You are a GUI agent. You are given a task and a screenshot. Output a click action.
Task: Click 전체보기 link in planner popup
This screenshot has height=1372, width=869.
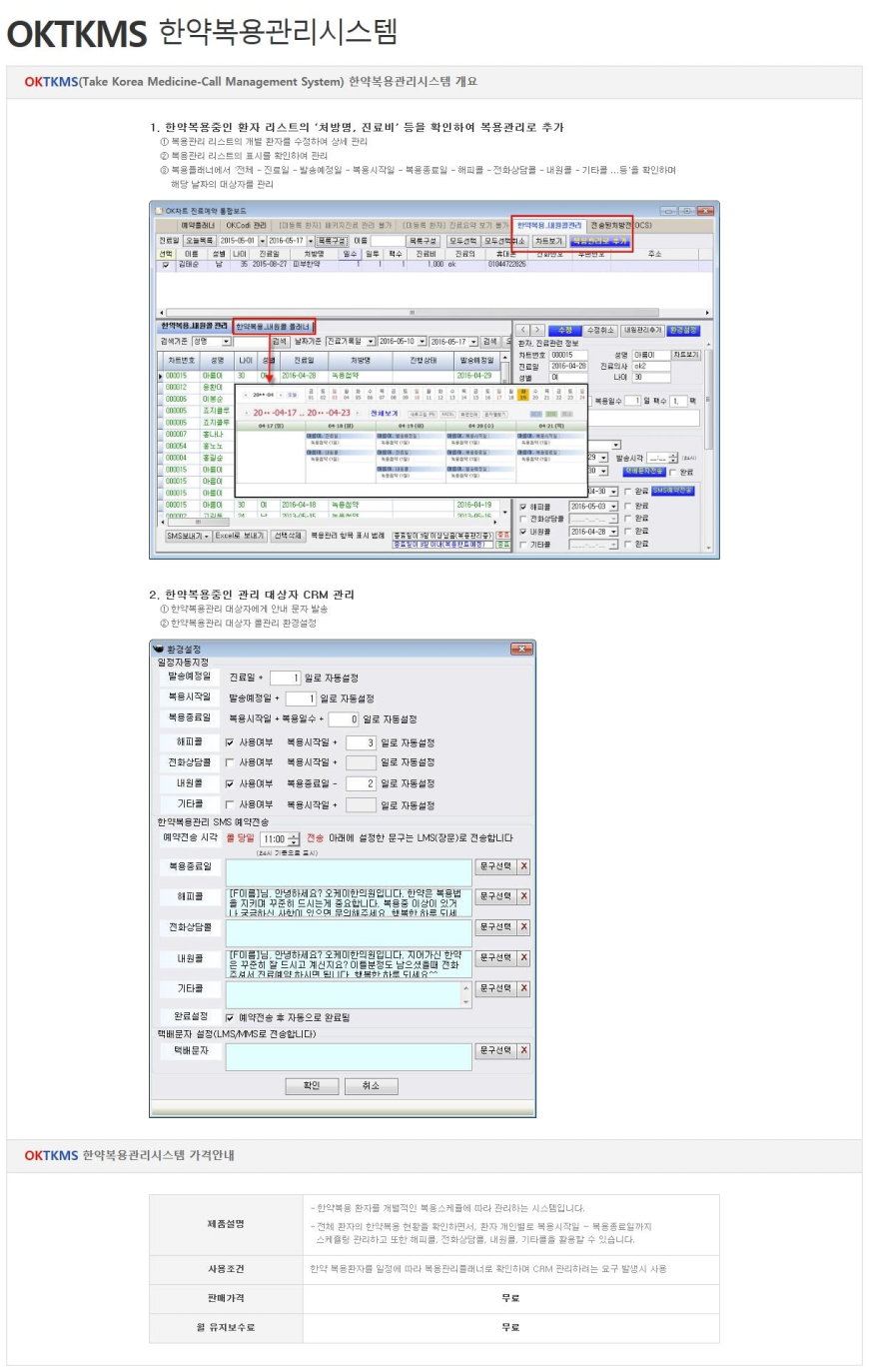384,413
